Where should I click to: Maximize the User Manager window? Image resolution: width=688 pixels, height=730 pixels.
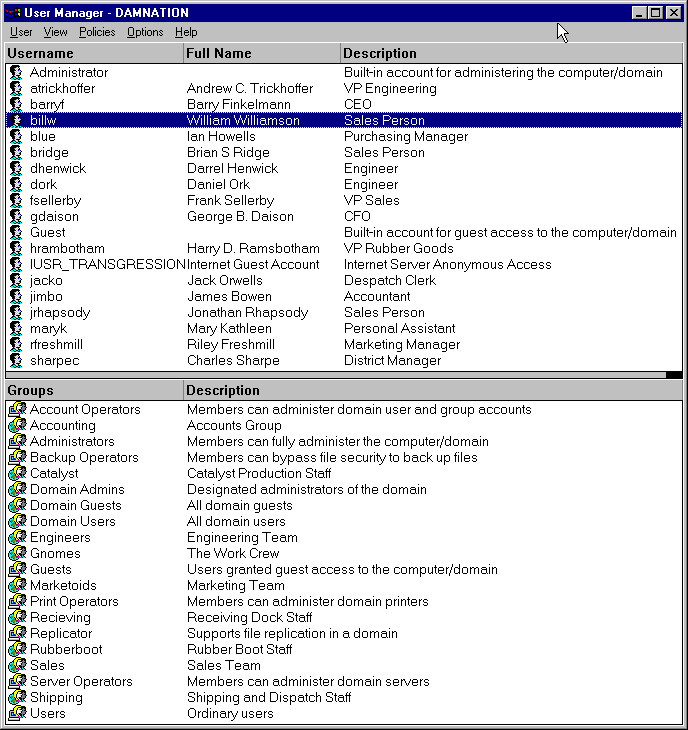pyautogui.click(x=656, y=13)
